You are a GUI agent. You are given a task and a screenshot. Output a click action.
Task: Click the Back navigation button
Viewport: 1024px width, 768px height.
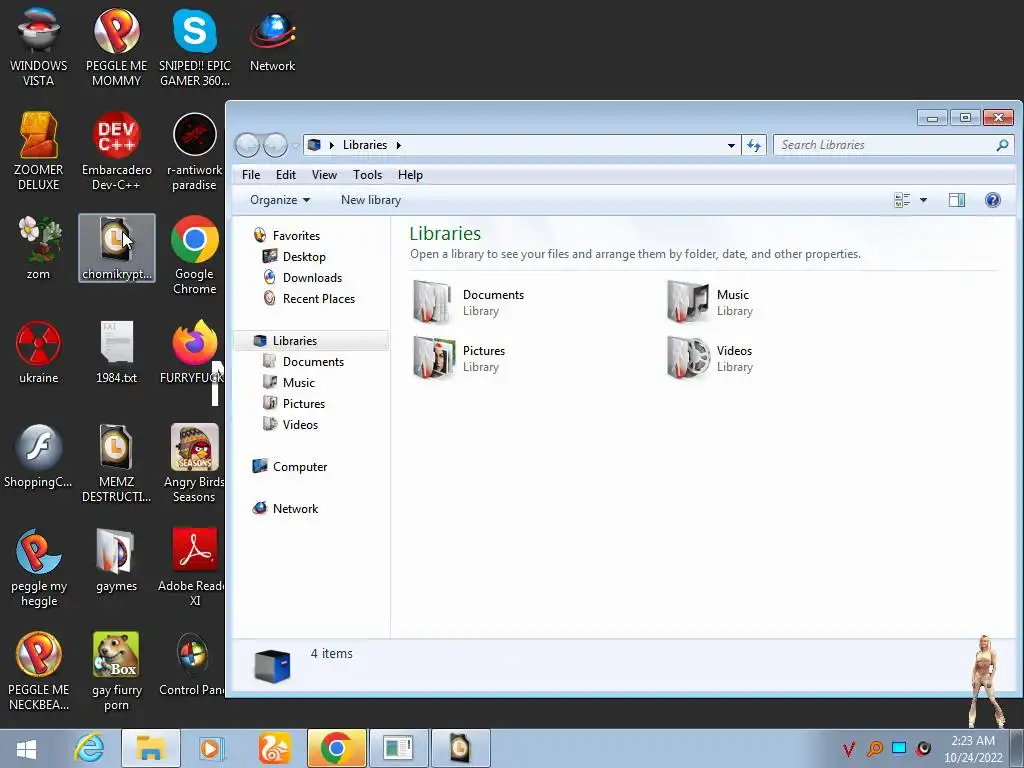click(x=248, y=145)
